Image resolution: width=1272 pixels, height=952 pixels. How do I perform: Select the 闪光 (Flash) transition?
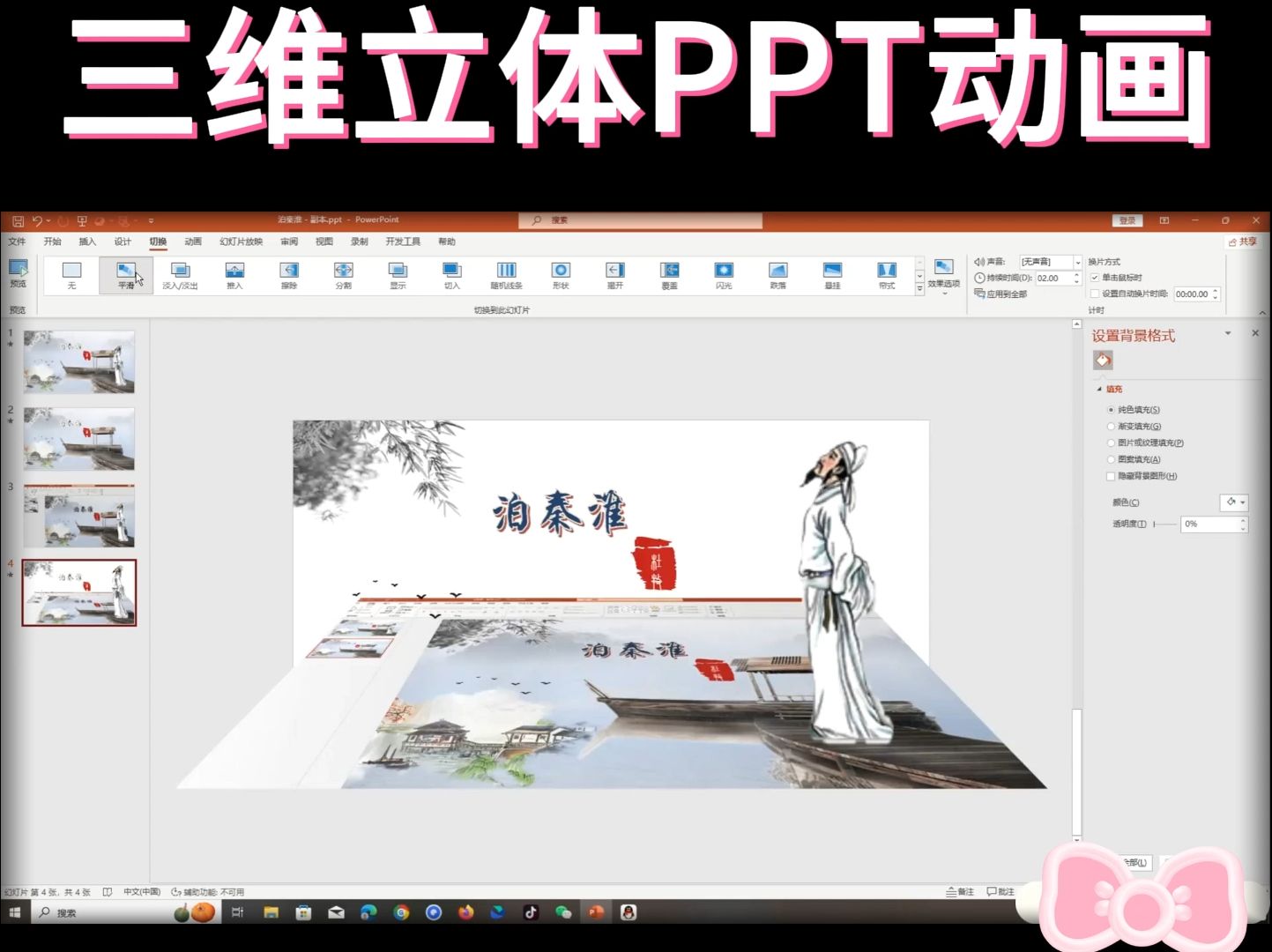[x=724, y=275]
